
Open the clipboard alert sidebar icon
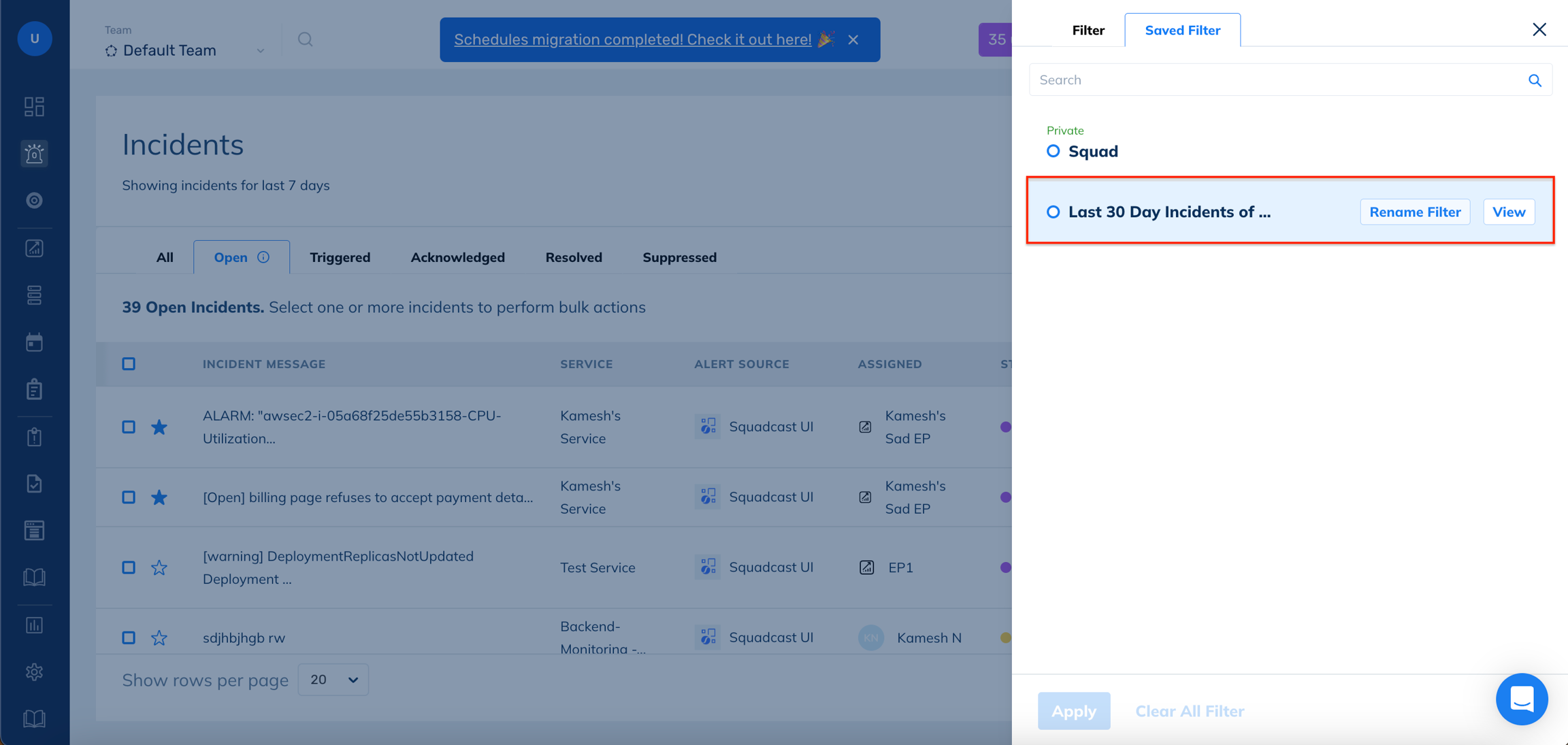coord(34,437)
